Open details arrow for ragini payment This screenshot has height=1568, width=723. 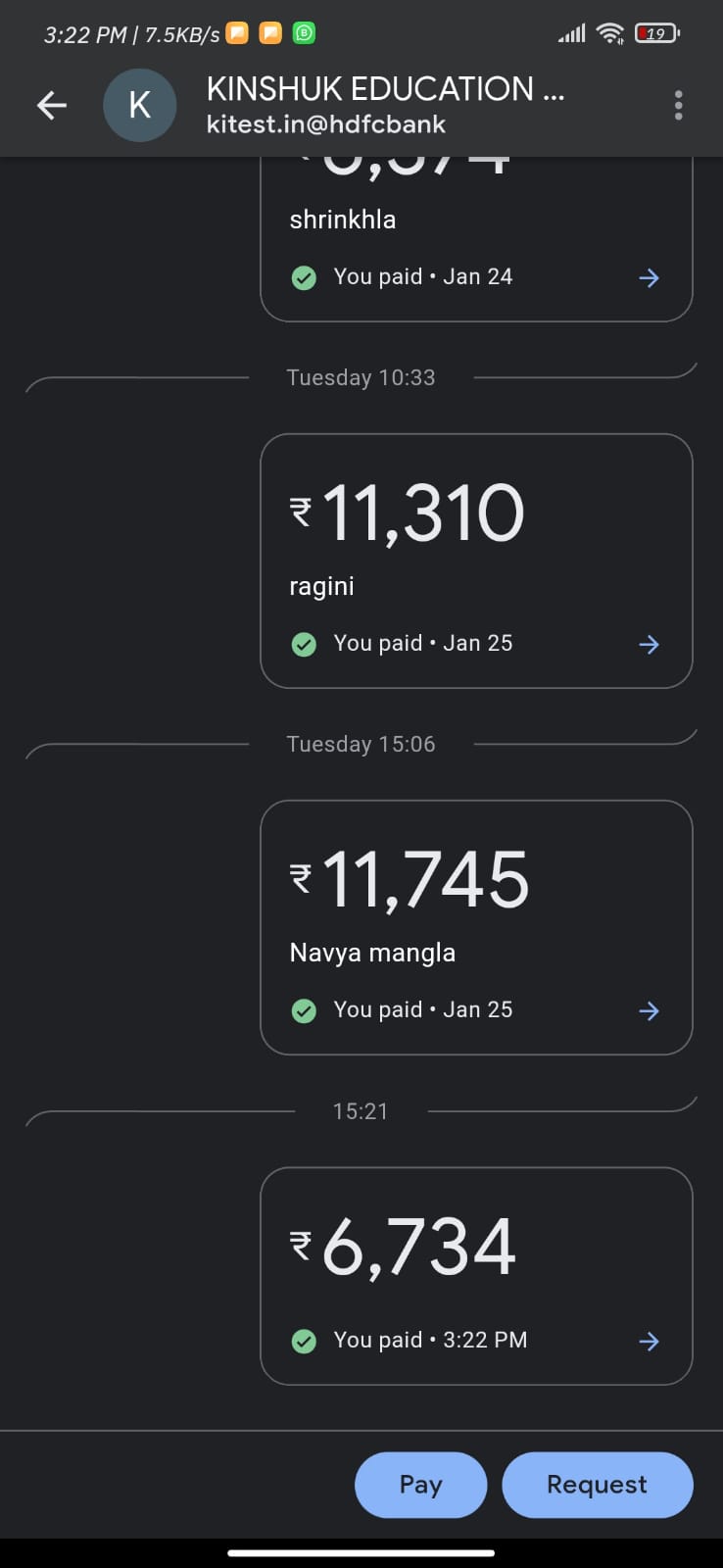click(649, 644)
